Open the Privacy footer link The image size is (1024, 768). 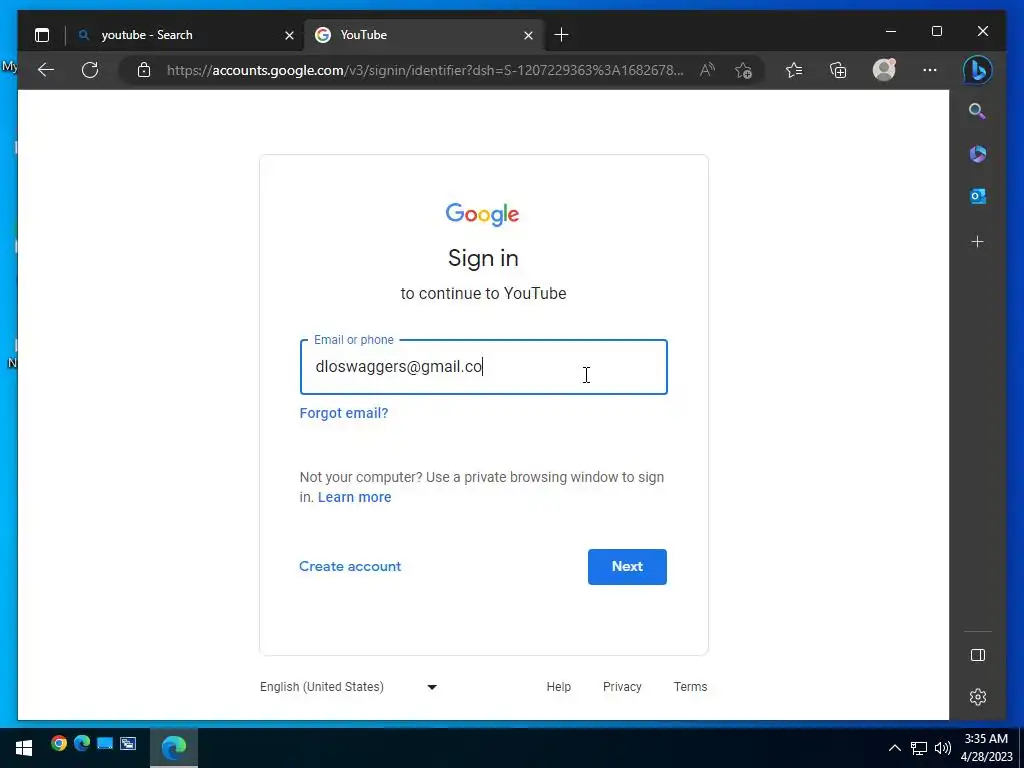[x=622, y=687]
